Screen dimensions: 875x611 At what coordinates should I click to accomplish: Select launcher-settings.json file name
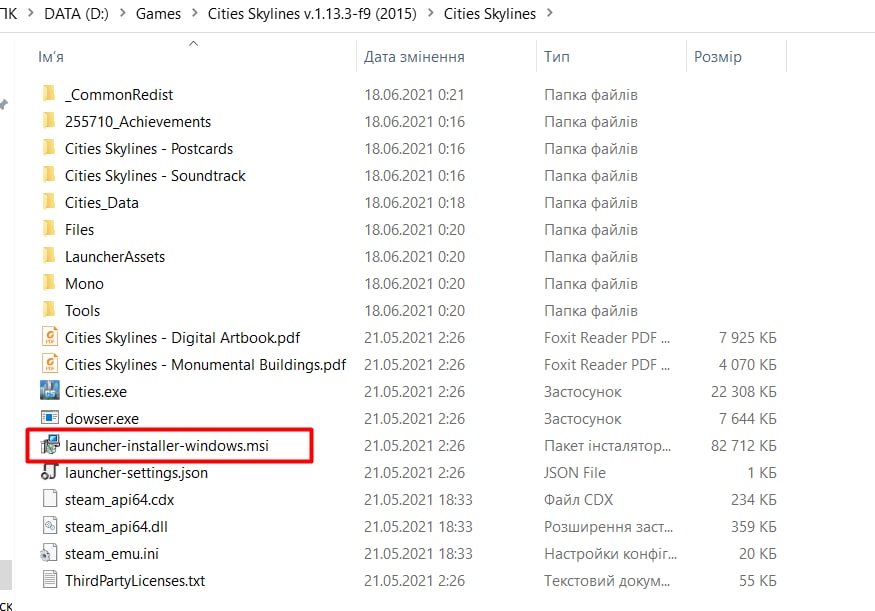coord(136,473)
